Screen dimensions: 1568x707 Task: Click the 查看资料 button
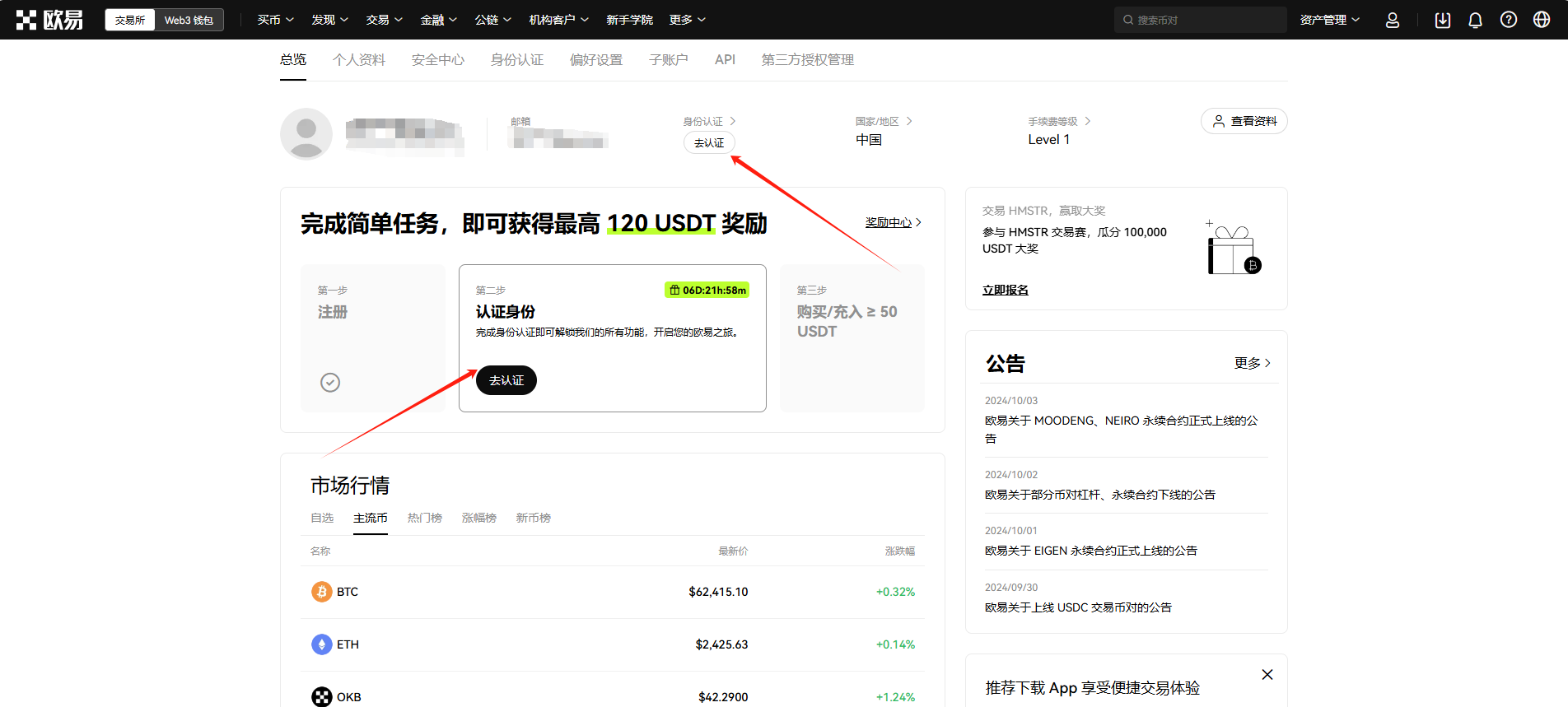coord(1244,121)
